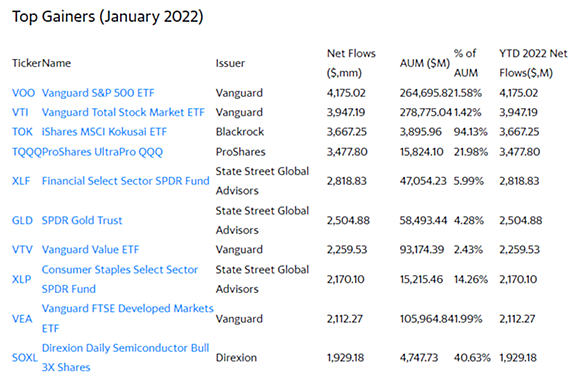Click the Net Flows ($,mm) column header

pos(351,63)
